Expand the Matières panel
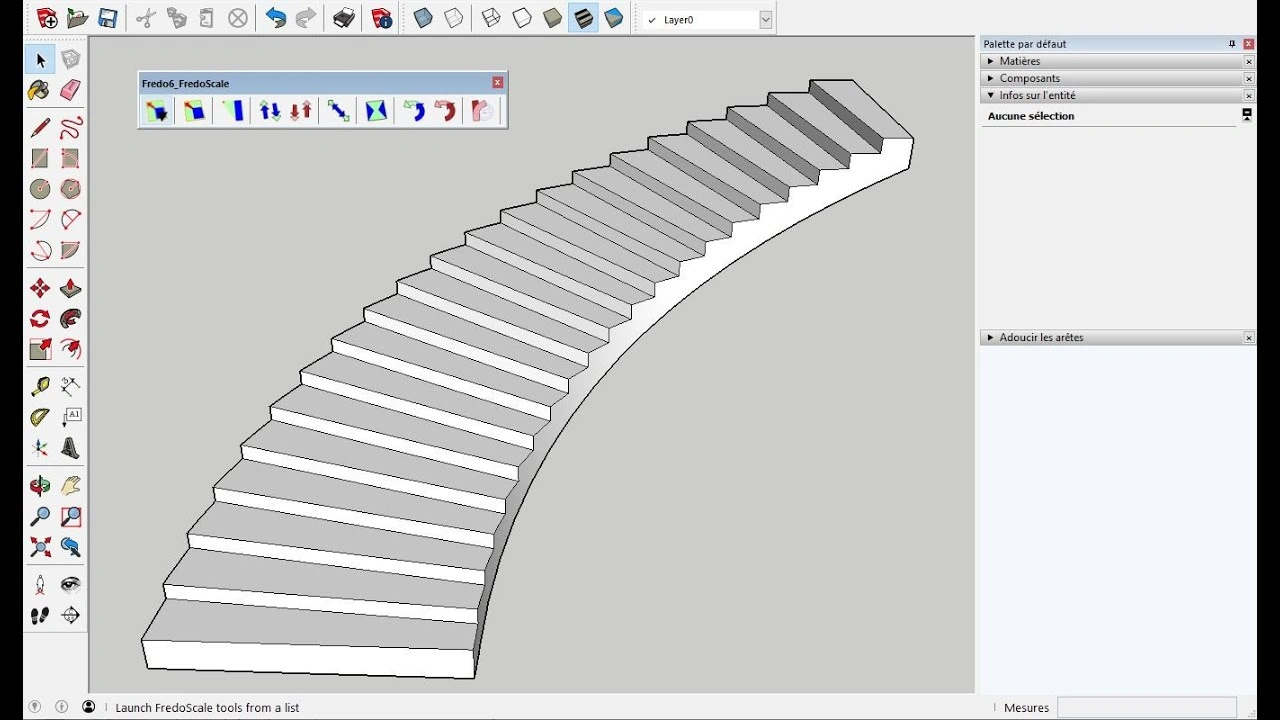This screenshot has height=720, width=1280. (x=991, y=61)
